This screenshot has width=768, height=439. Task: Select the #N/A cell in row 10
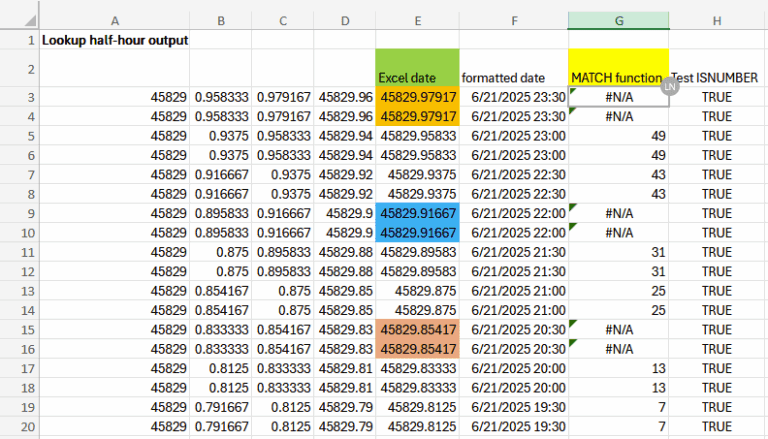coord(619,233)
